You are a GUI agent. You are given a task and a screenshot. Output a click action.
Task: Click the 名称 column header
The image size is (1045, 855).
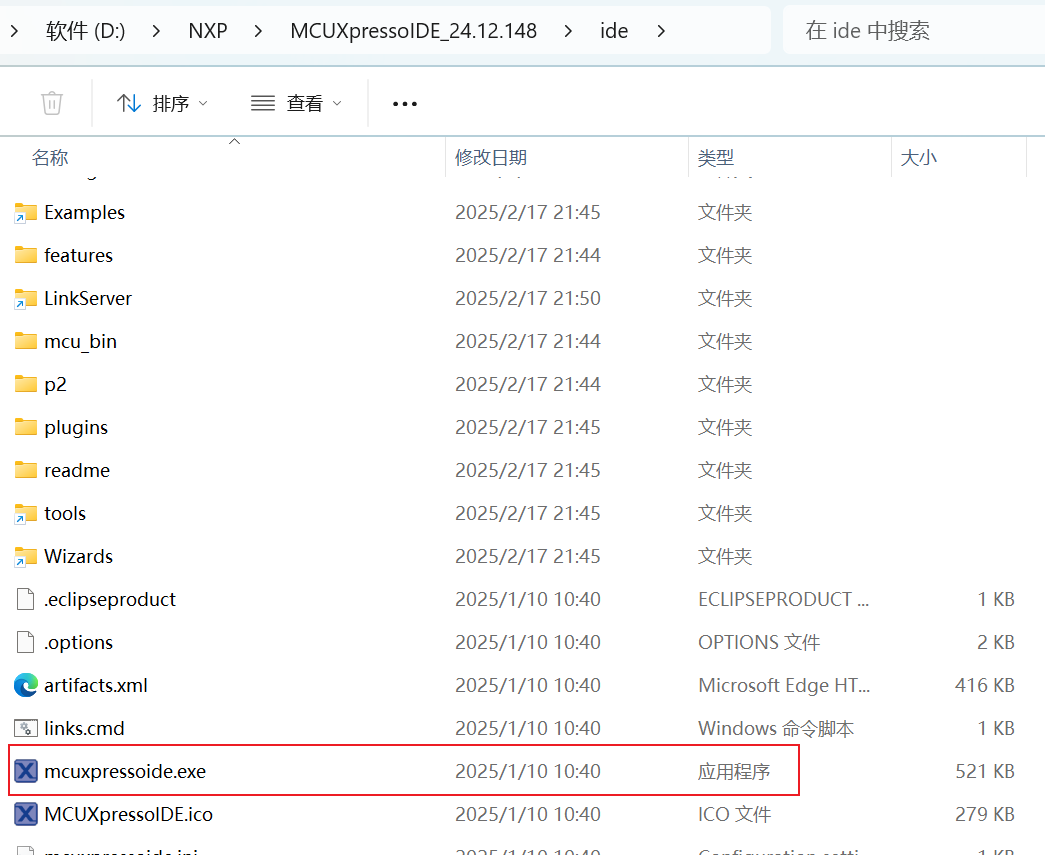pos(50,158)
